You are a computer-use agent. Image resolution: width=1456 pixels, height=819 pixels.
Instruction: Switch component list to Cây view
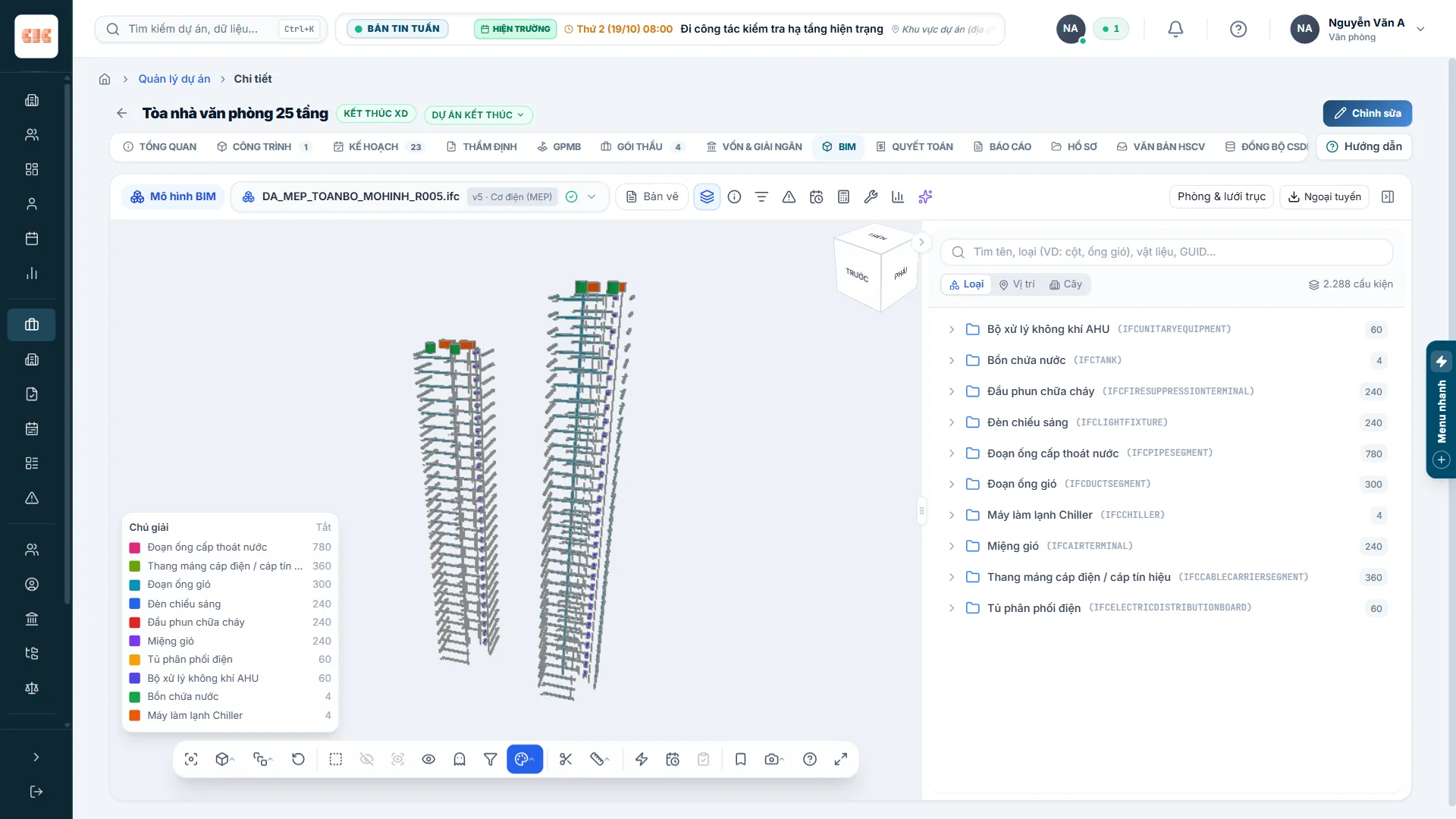(1065, 284)
